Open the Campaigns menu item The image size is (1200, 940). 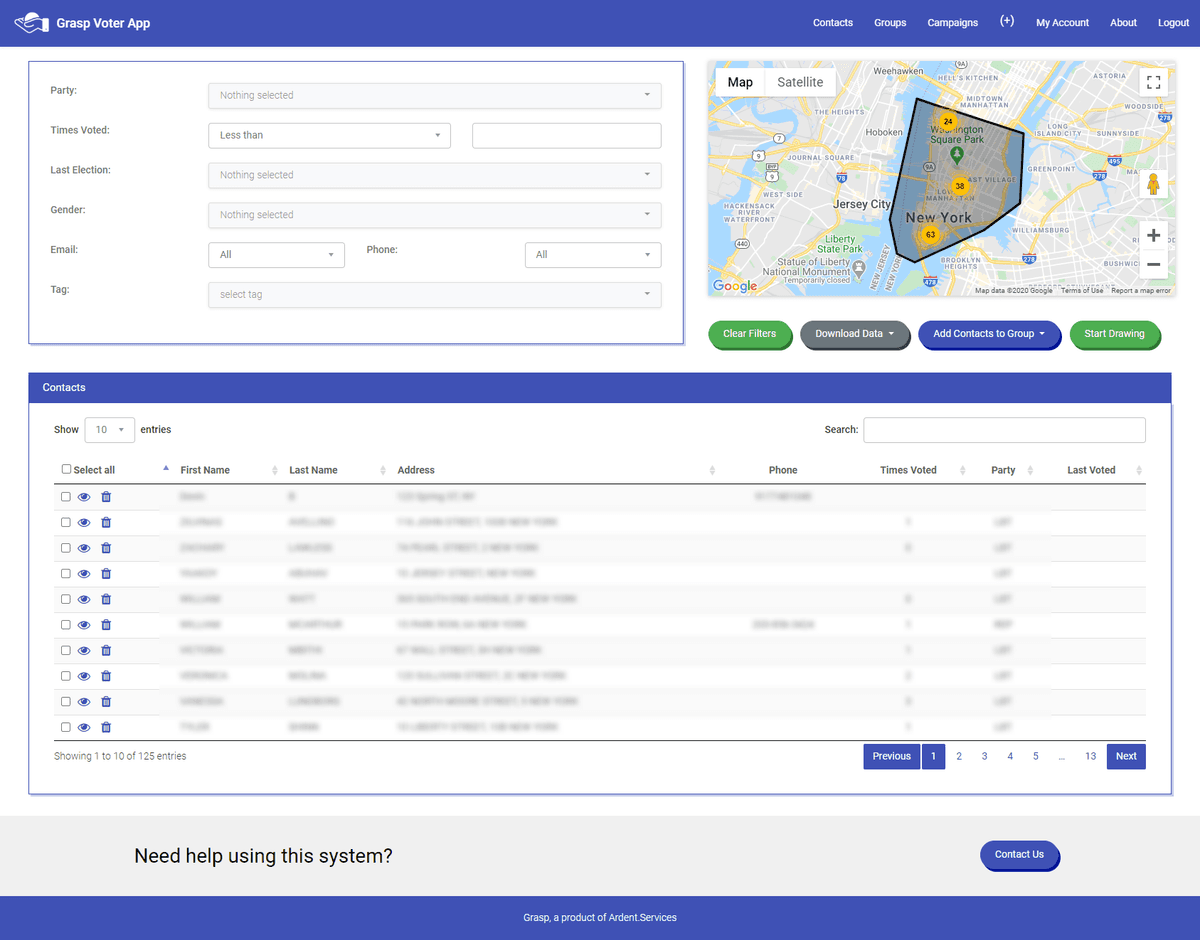(952, 23)
